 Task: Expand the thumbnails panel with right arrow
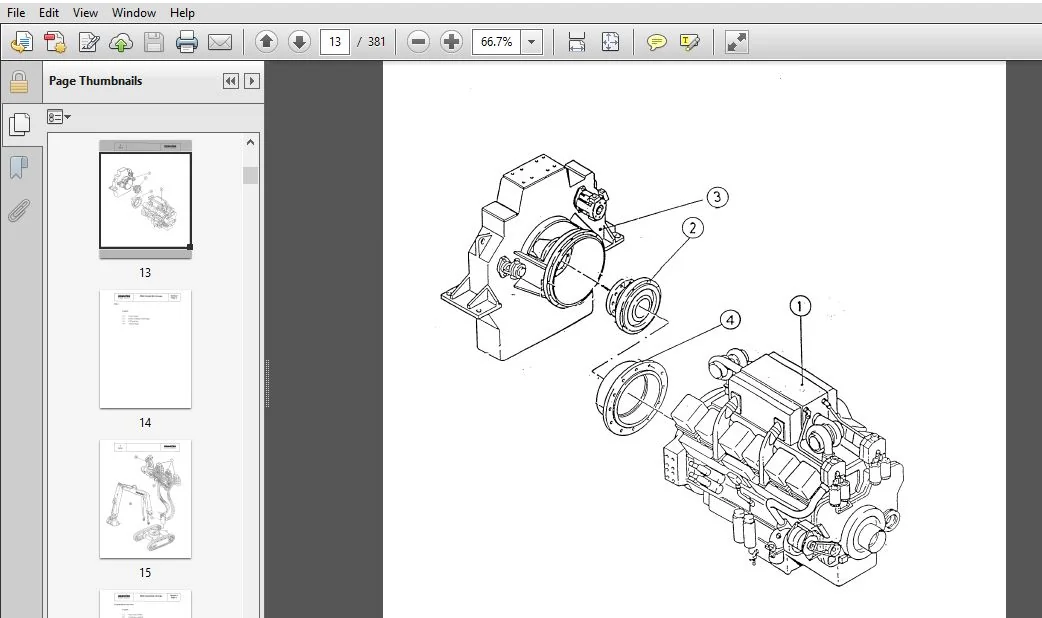pos(251,81)
